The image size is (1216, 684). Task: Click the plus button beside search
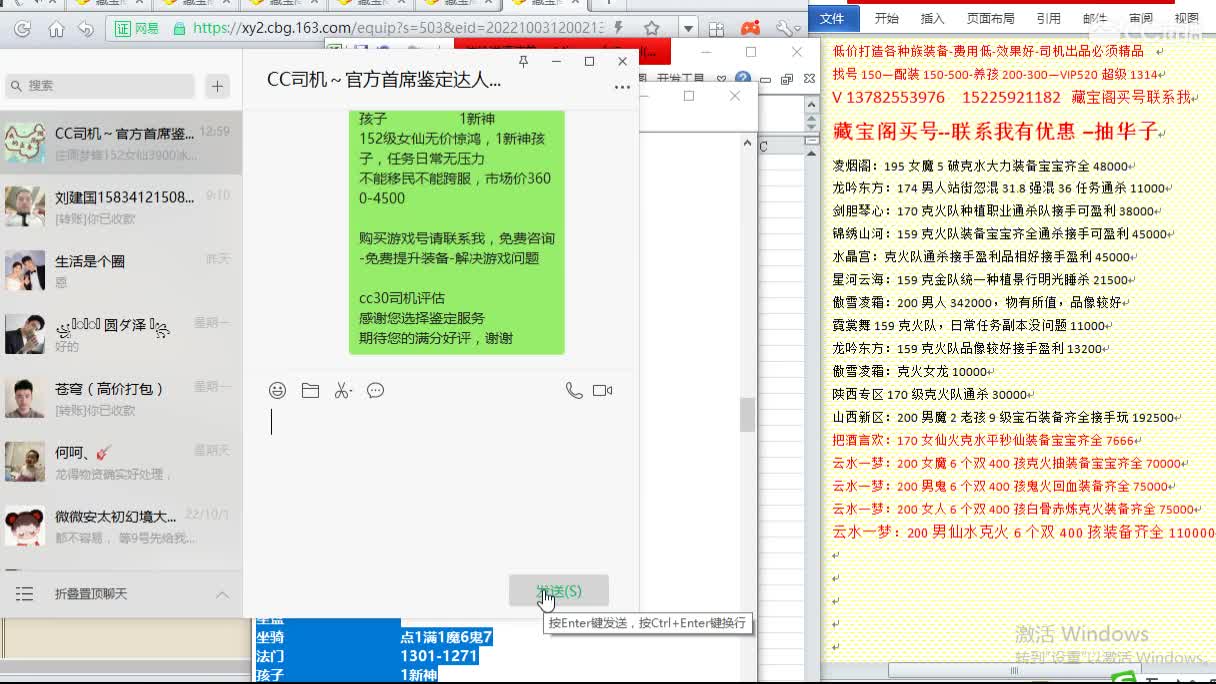click(x=218, y=86)
